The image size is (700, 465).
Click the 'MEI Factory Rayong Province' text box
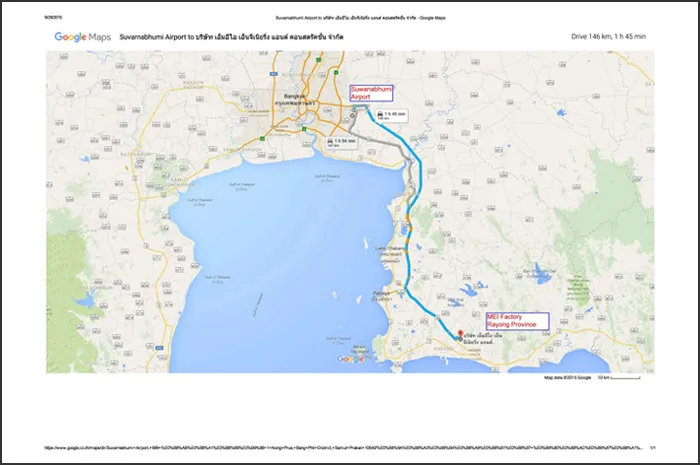[x=517, y=321]
